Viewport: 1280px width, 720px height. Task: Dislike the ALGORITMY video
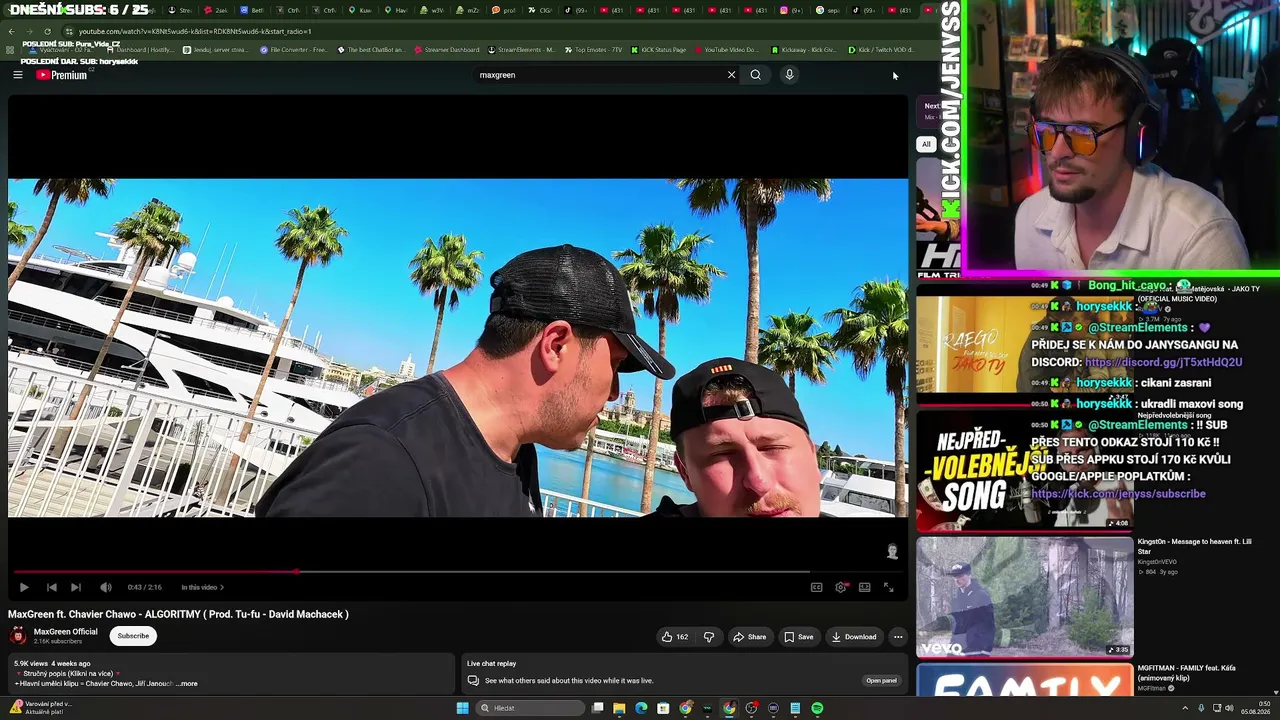[709, 637]
